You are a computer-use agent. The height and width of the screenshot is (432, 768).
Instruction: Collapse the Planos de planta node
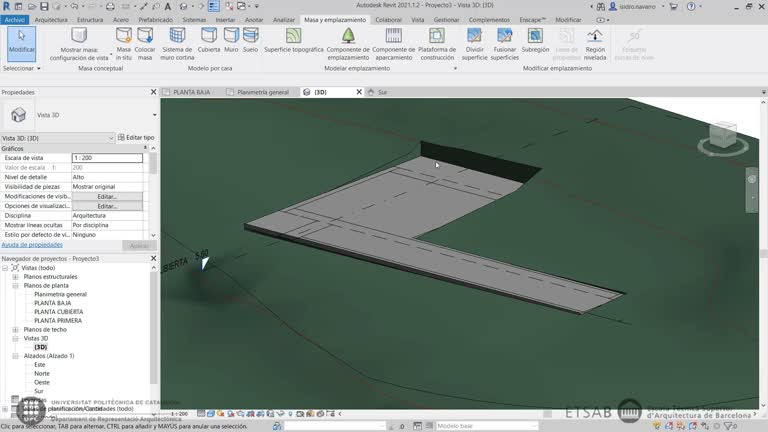tap(15, 286)
